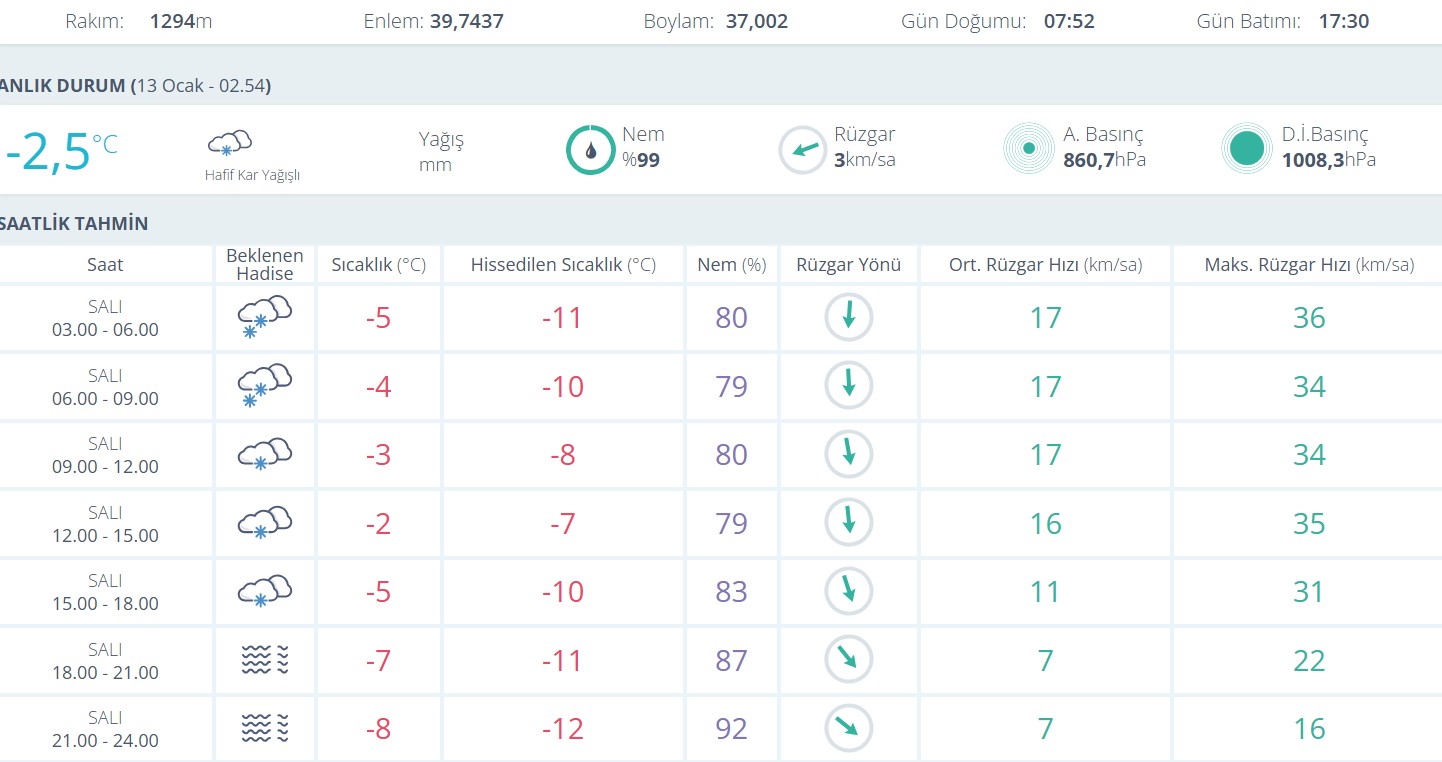Image resolution: width=1442 pixels, height=762 pixels.
Task: Click the SAATLİK TAHMİN section heading
Action: pos(74,223)
